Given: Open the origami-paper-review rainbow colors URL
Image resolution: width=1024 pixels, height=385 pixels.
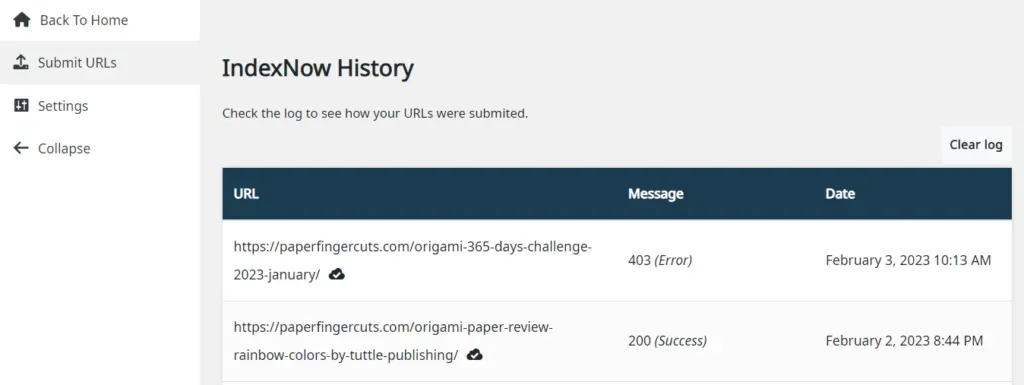Looking at the screenshot, I should (393, 341).
